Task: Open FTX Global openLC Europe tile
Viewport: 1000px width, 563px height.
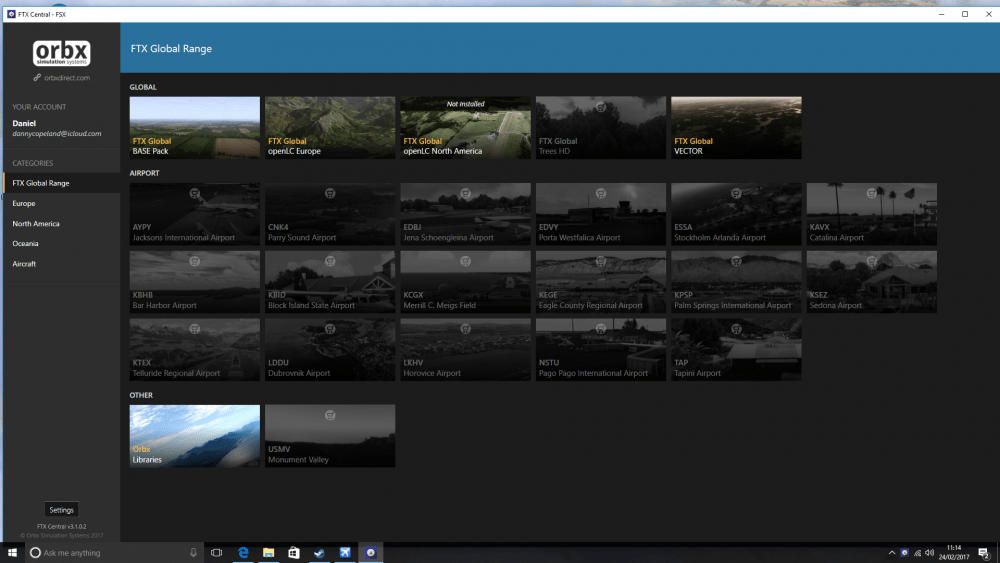Action: click(x=330, y=128)
